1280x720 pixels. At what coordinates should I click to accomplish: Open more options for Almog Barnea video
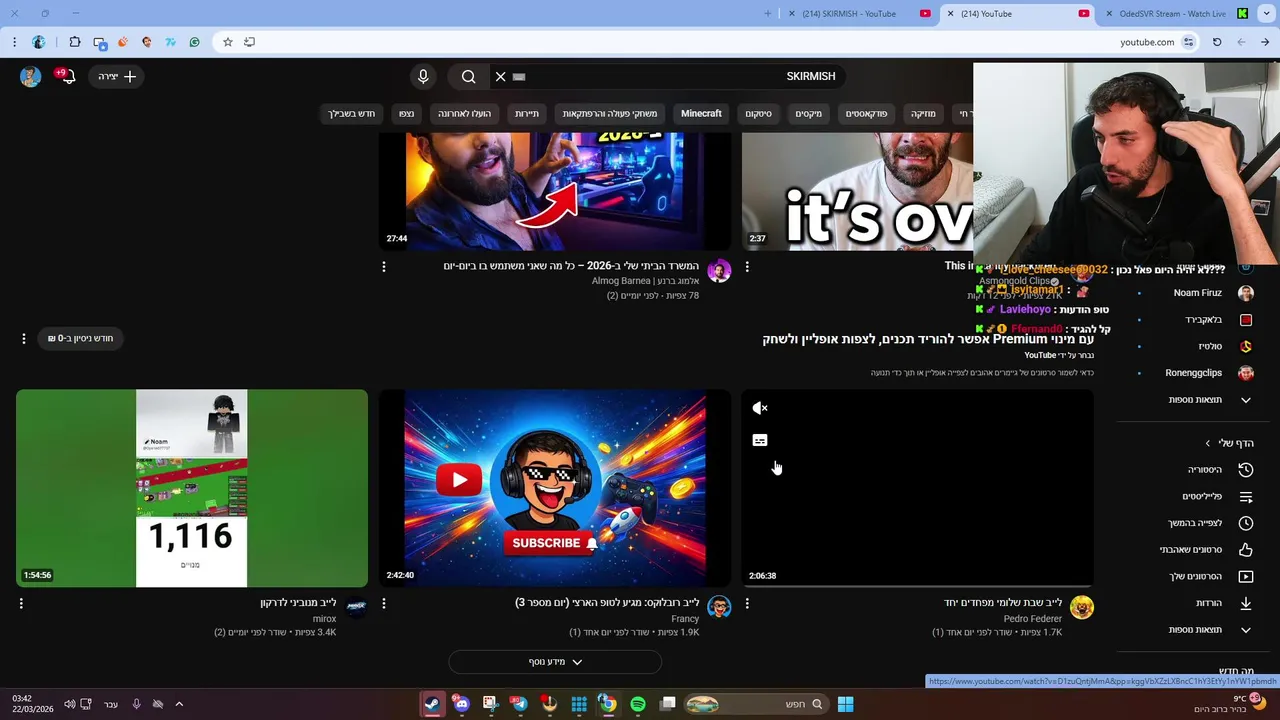[x=384, y=267]
